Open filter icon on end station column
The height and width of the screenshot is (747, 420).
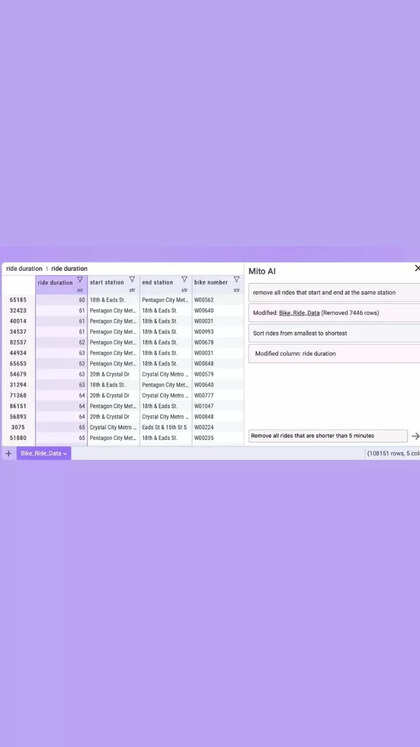[x=184, y=279]
